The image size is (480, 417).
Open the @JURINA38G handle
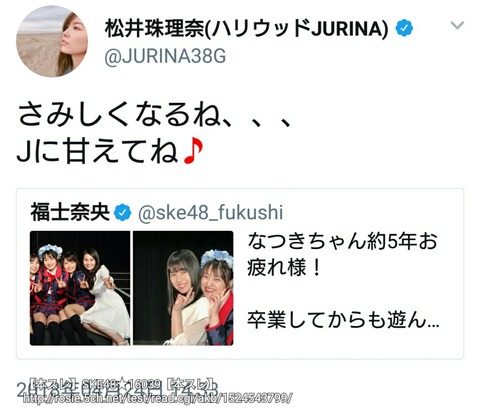(165, 56)
